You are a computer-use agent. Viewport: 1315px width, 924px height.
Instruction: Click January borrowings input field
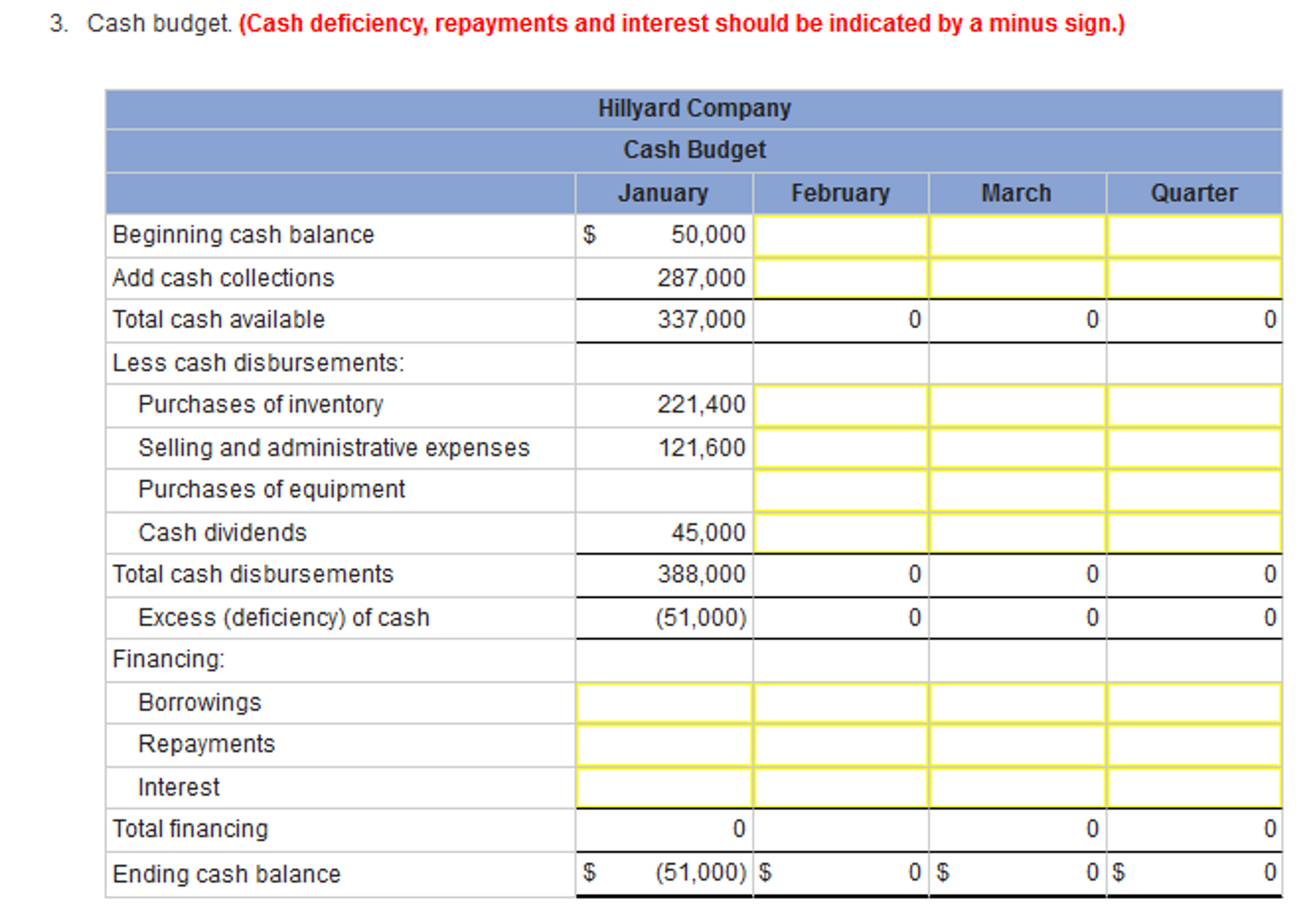click(664, 702)
